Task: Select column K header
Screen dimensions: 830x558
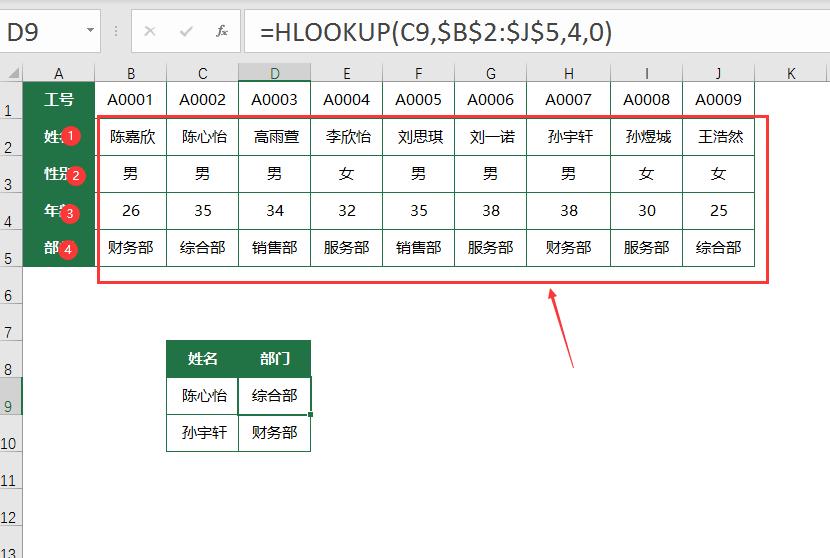Action: (x=791, y=73)
